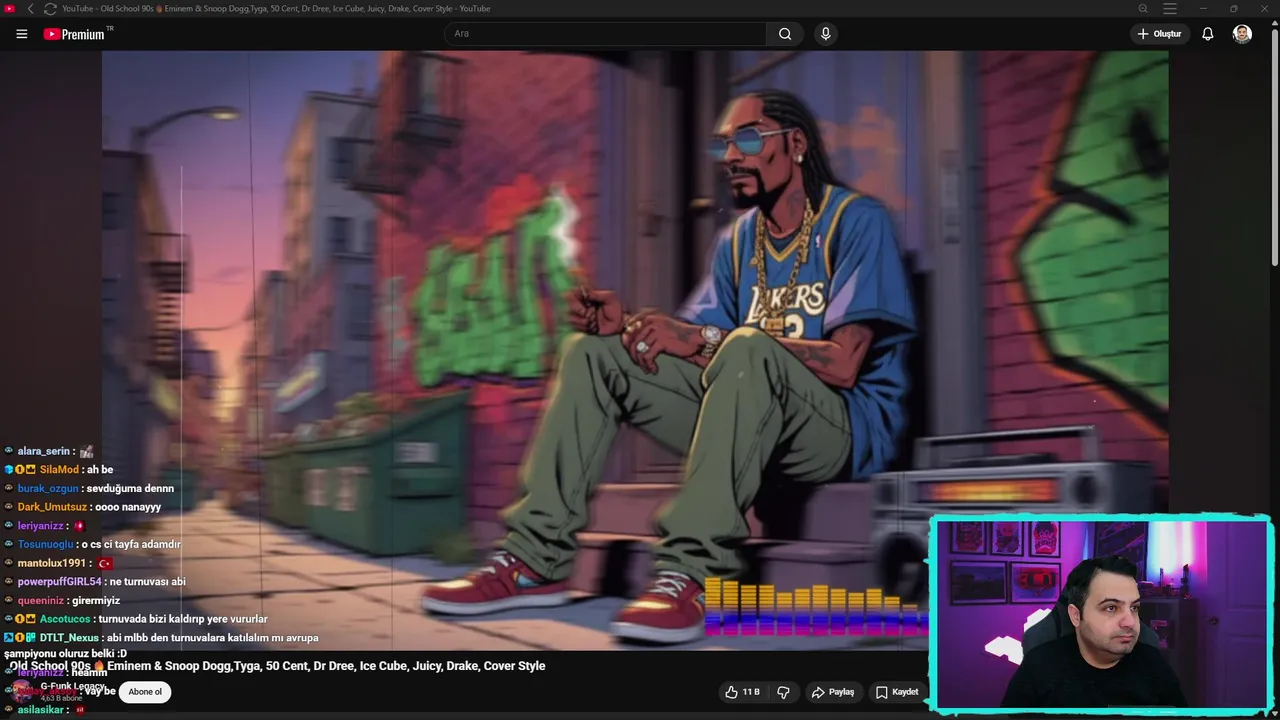
Task: Open the browser zoom magnifier icon
Action: pos(1143,9)
